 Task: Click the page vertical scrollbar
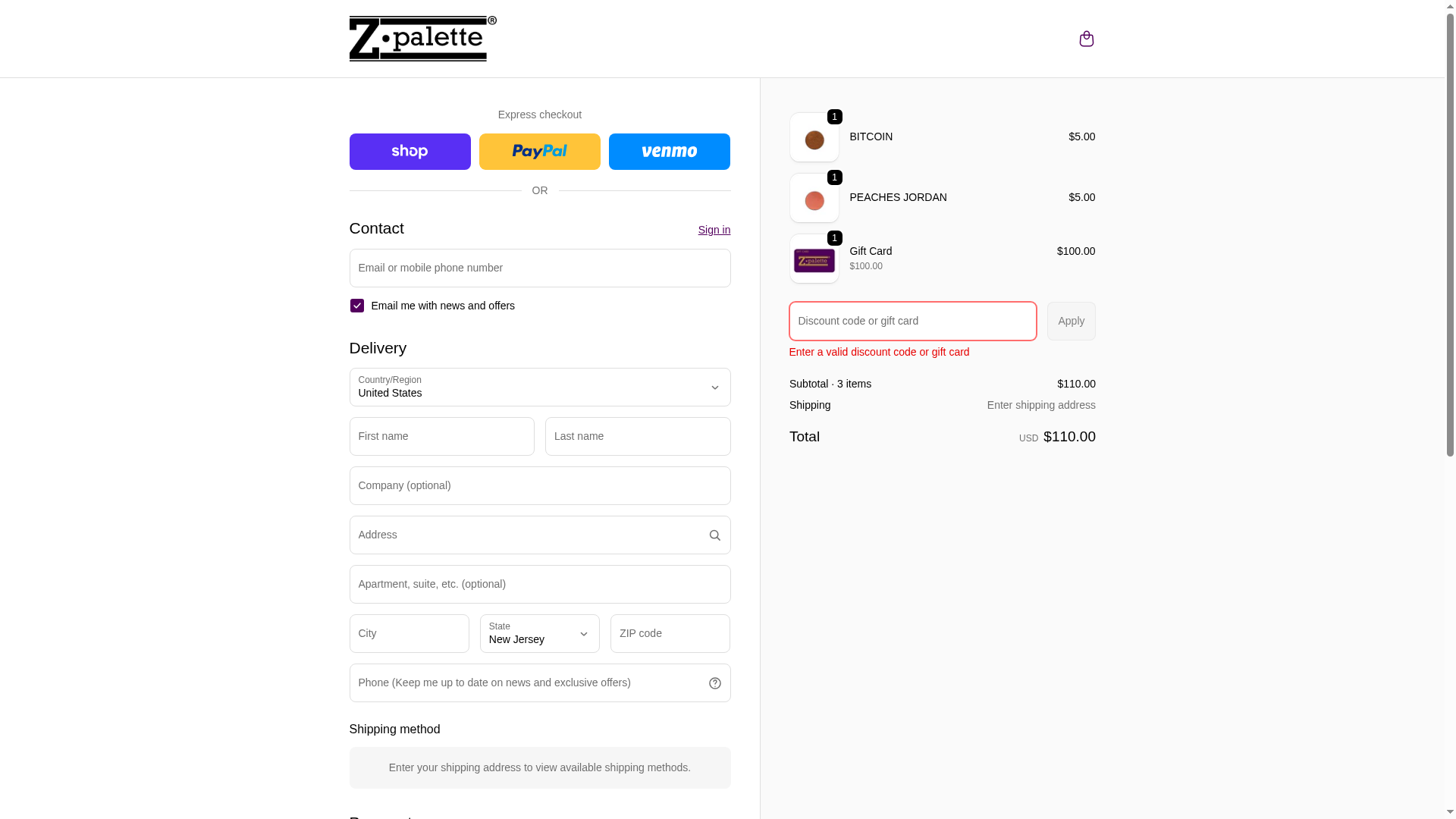pyautogui.click(x=1450, y=227)
